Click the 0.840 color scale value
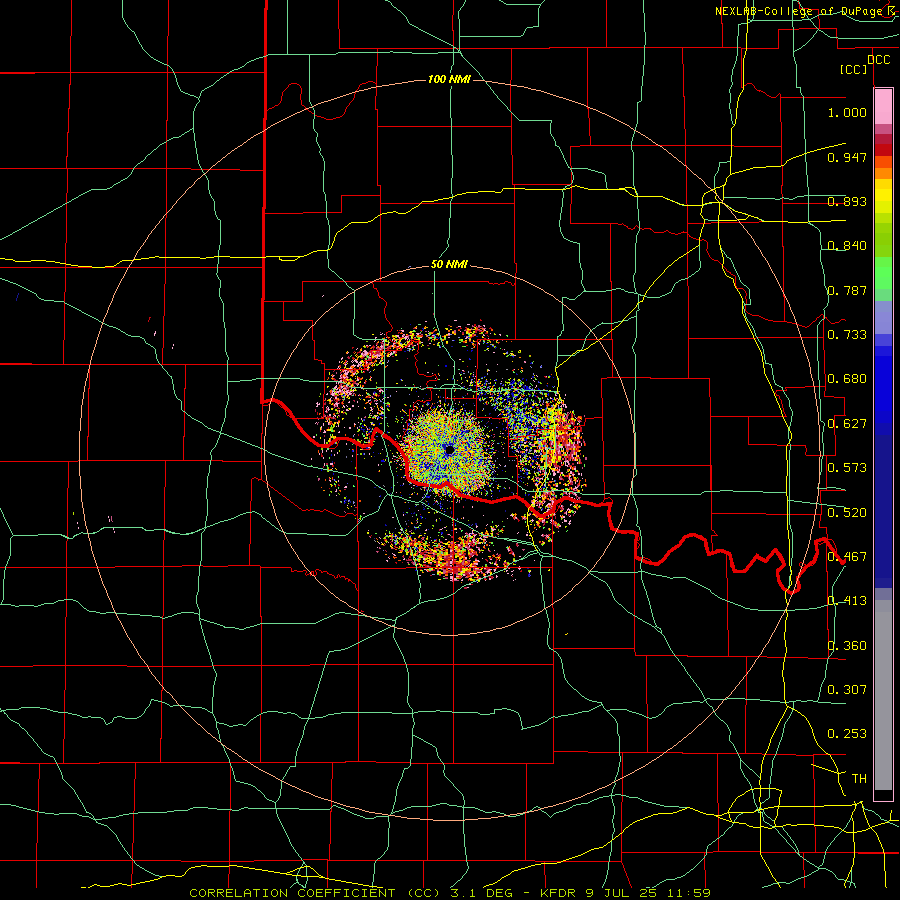This screenshot has height=900, width=900. click(847, 246)
